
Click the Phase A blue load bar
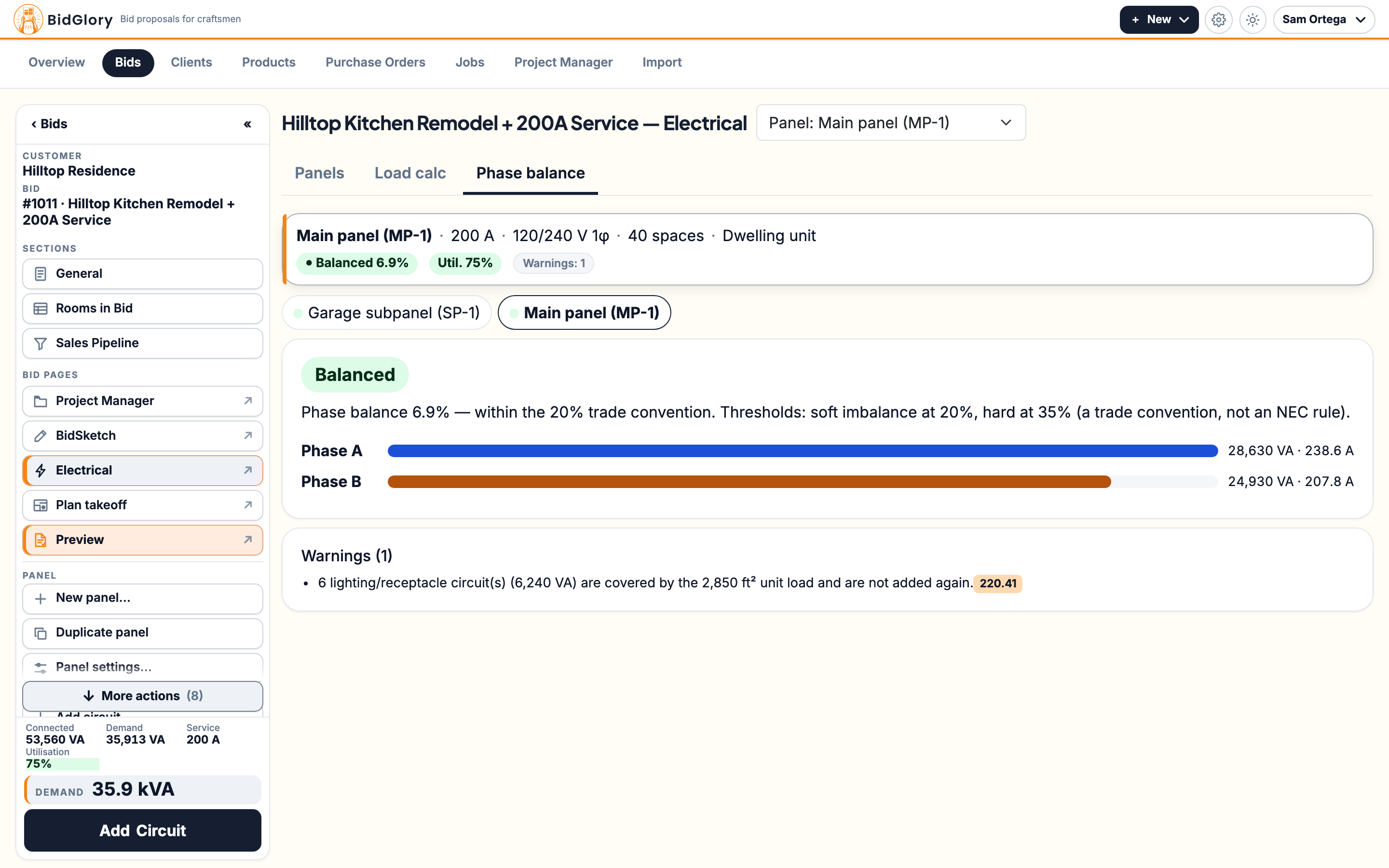click(803, 451)
